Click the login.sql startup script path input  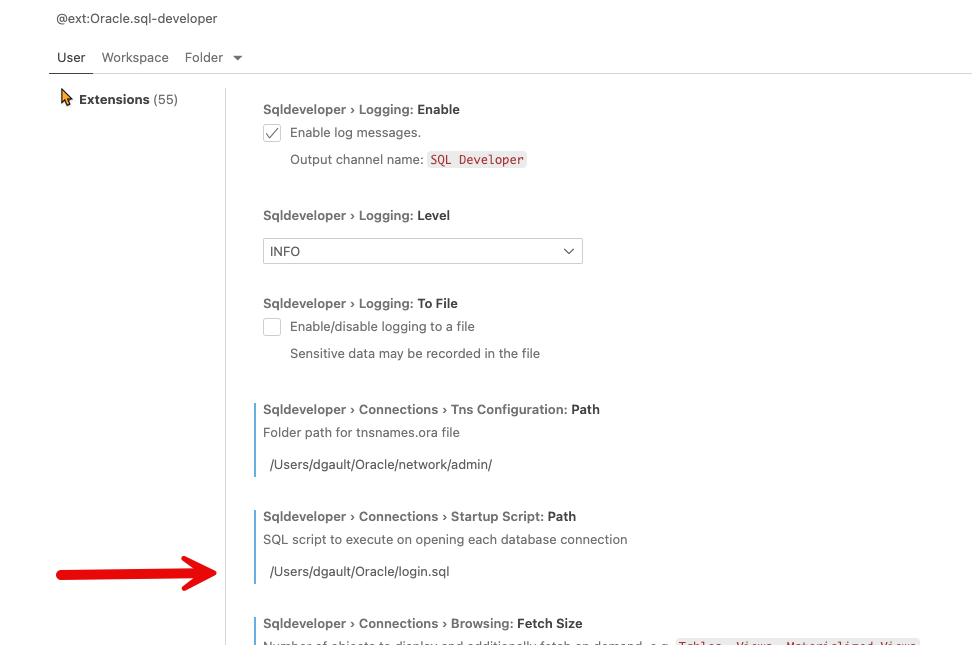360,571
